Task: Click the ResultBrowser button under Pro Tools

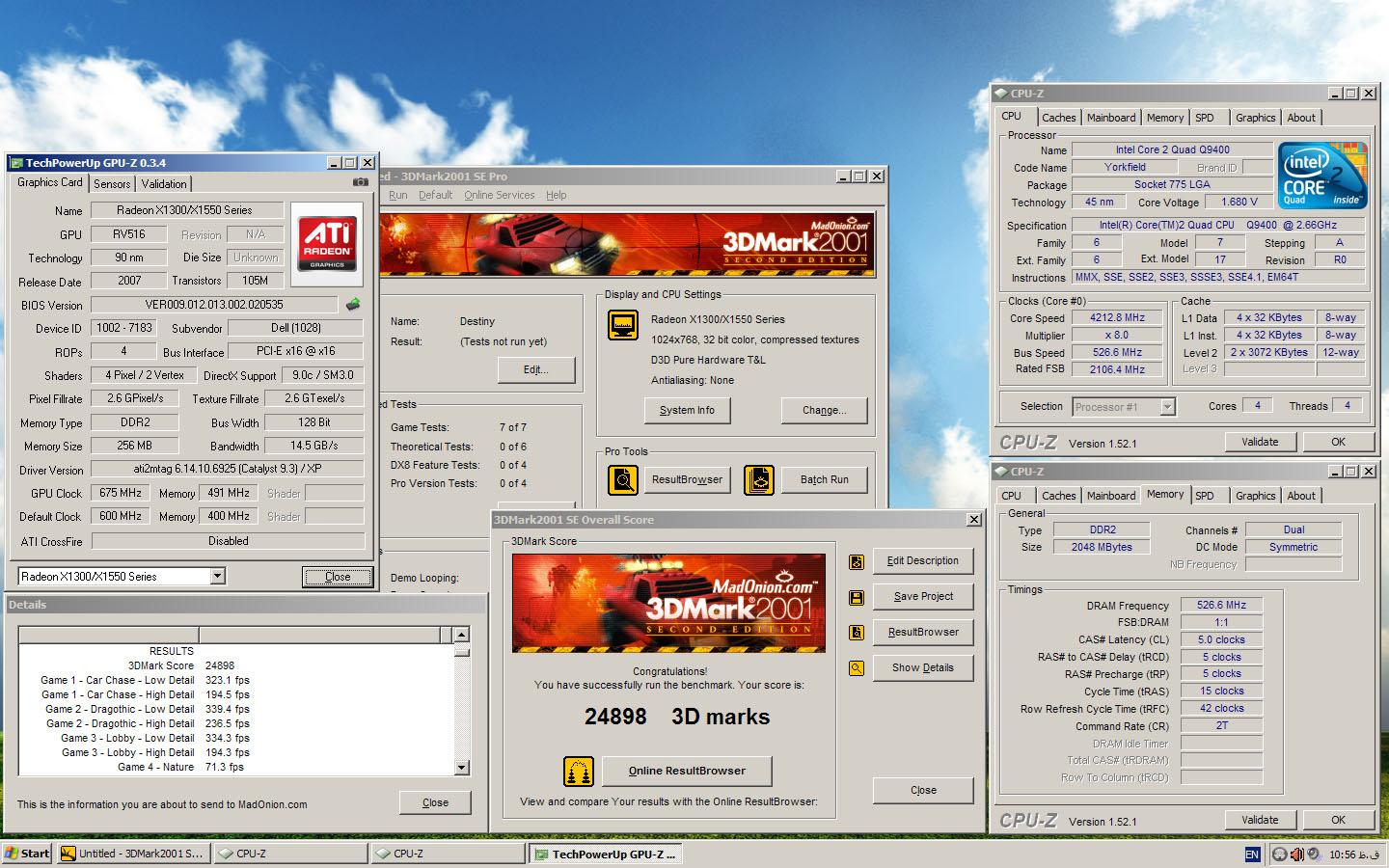Action: tap(687, 479)
